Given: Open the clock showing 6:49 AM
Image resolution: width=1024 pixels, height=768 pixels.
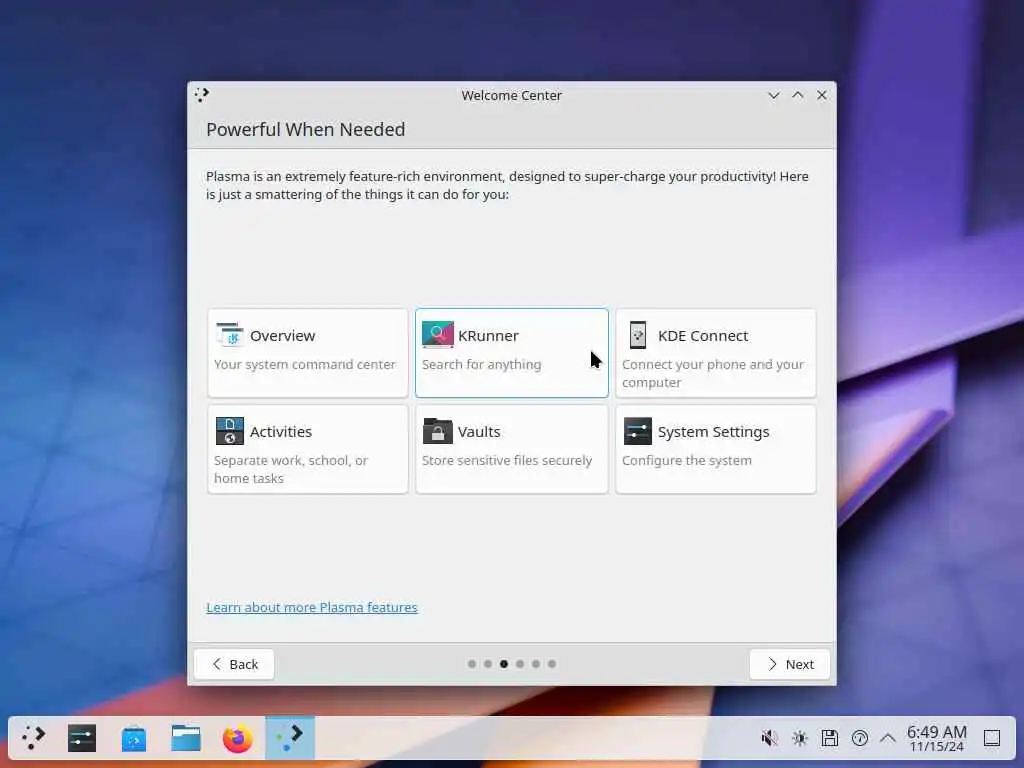Looking at the screenshot, I should (x=936, y=738).
